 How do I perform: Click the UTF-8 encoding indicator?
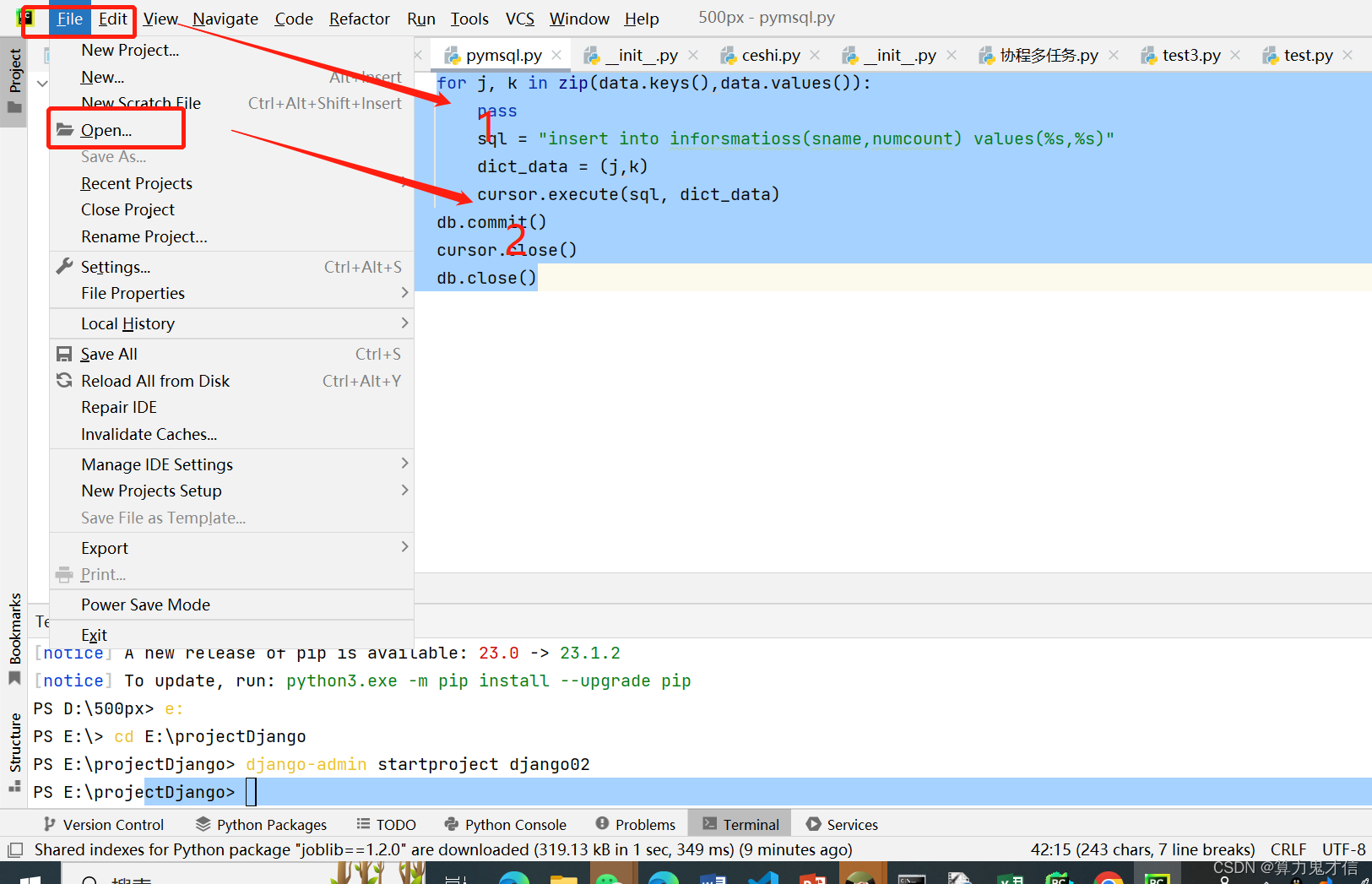pos(1343,849)
